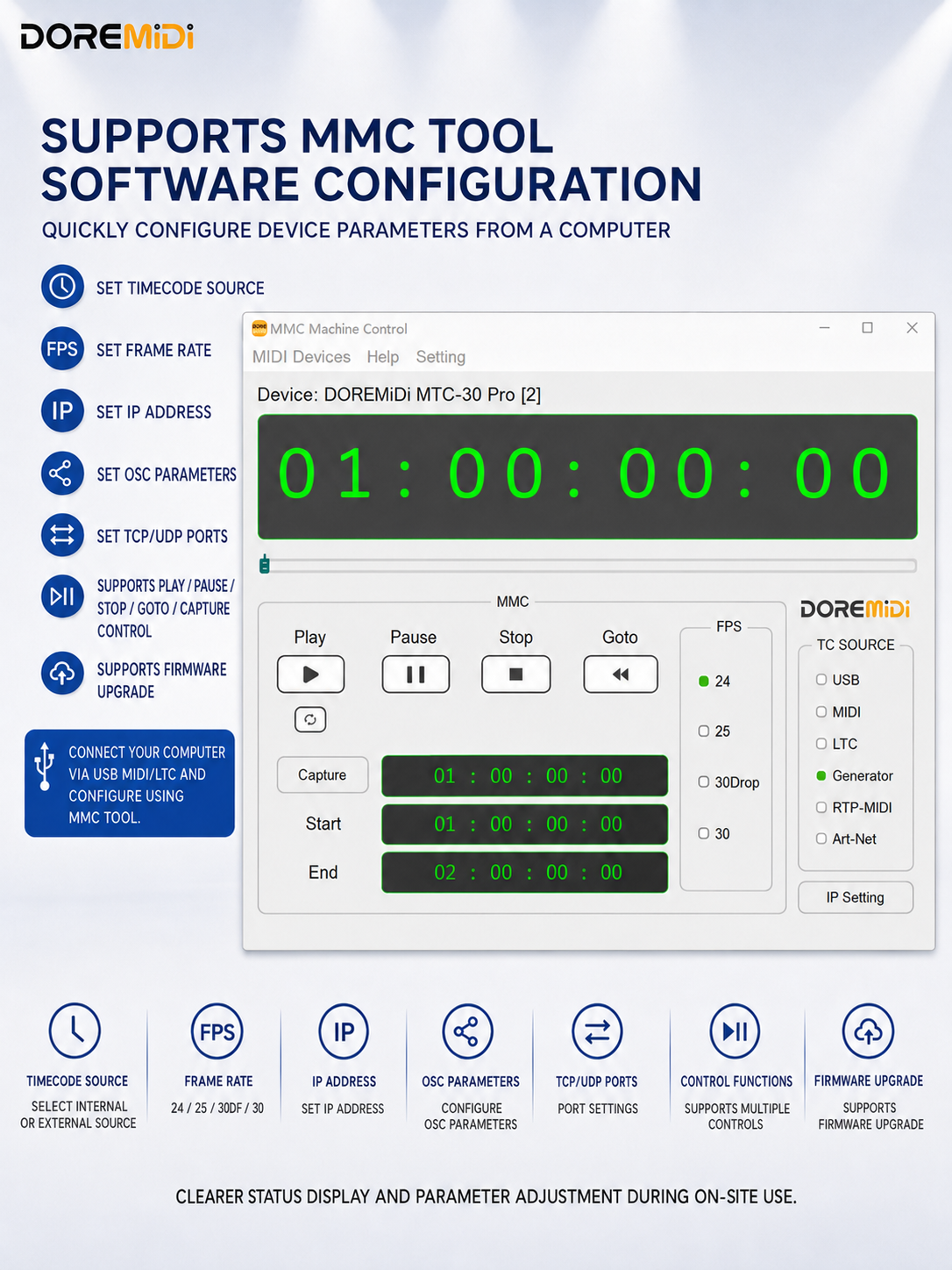The height and width of the screenshot is (1270, 952).
Task: Click the Set TCP/UDP Ports arrows icon
Action: click(x=62, y=535)
